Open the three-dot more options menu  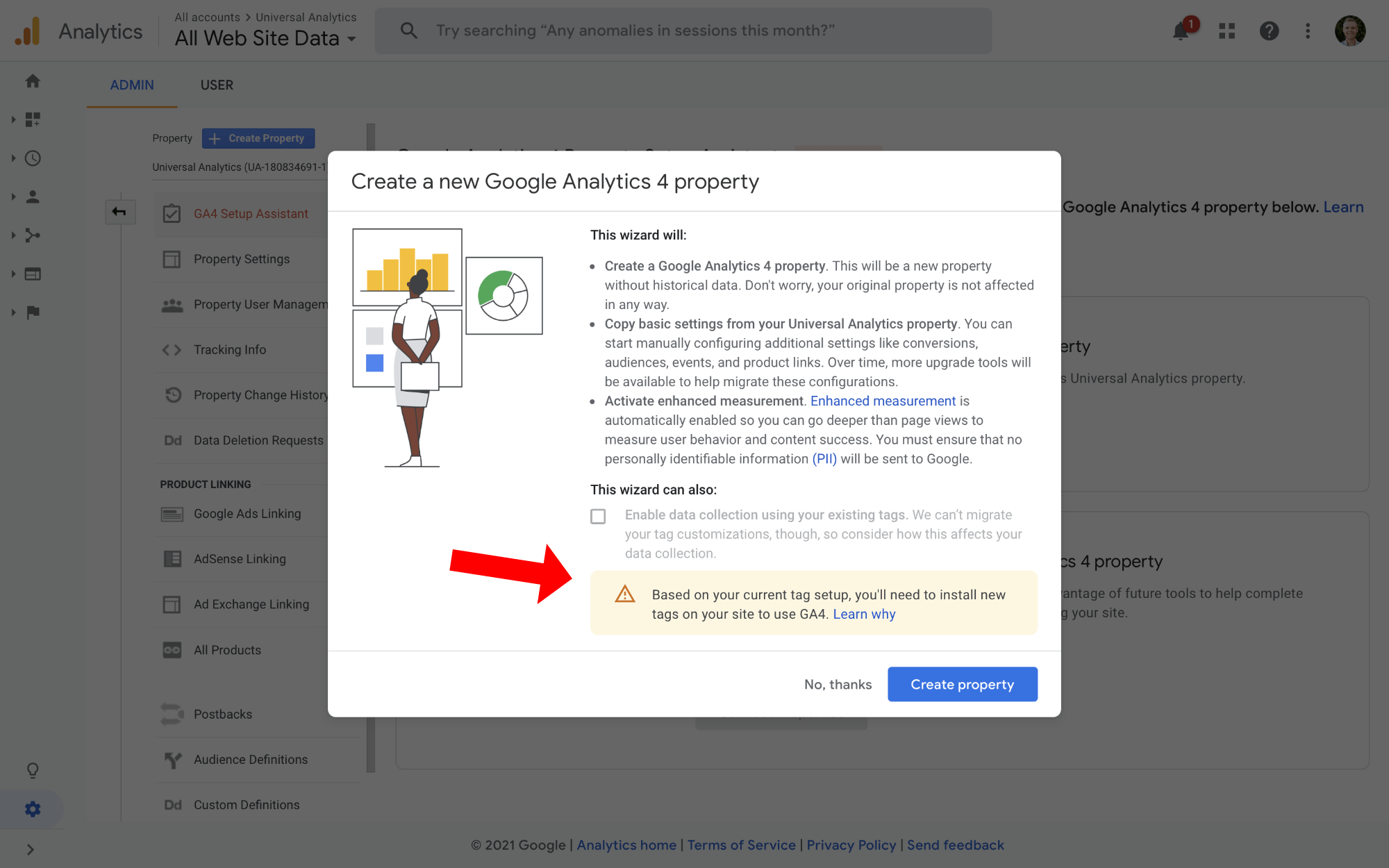pyautogui.click(x=1308, y=31)
